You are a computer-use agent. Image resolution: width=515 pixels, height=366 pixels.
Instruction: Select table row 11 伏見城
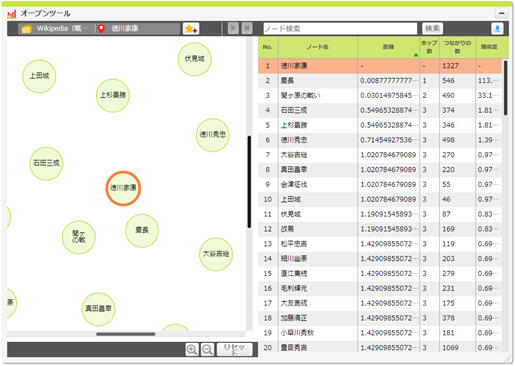click(x=380, y=214)
